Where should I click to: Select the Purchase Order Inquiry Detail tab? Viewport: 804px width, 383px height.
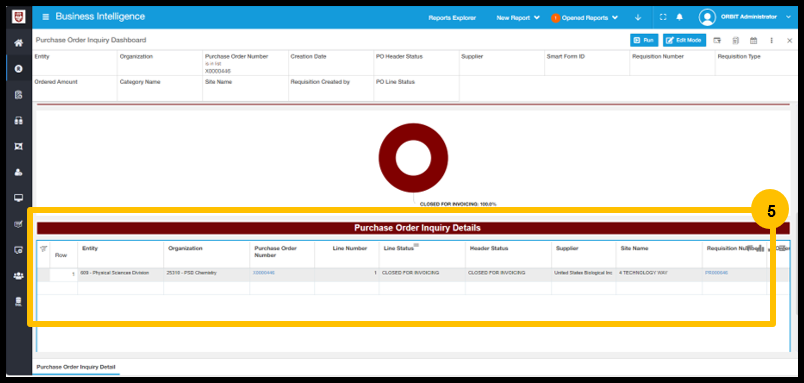pyautogui.click(x=76, y=367)
